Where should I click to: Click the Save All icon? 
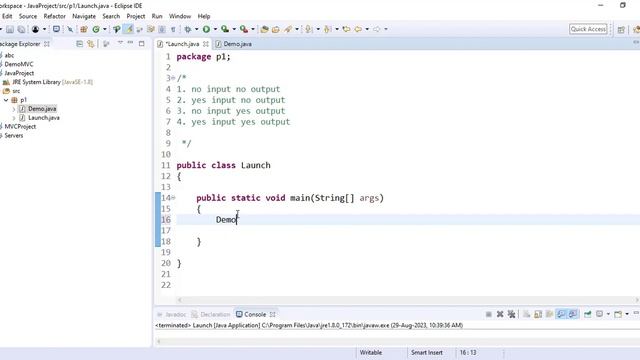[x=21, y=29]
